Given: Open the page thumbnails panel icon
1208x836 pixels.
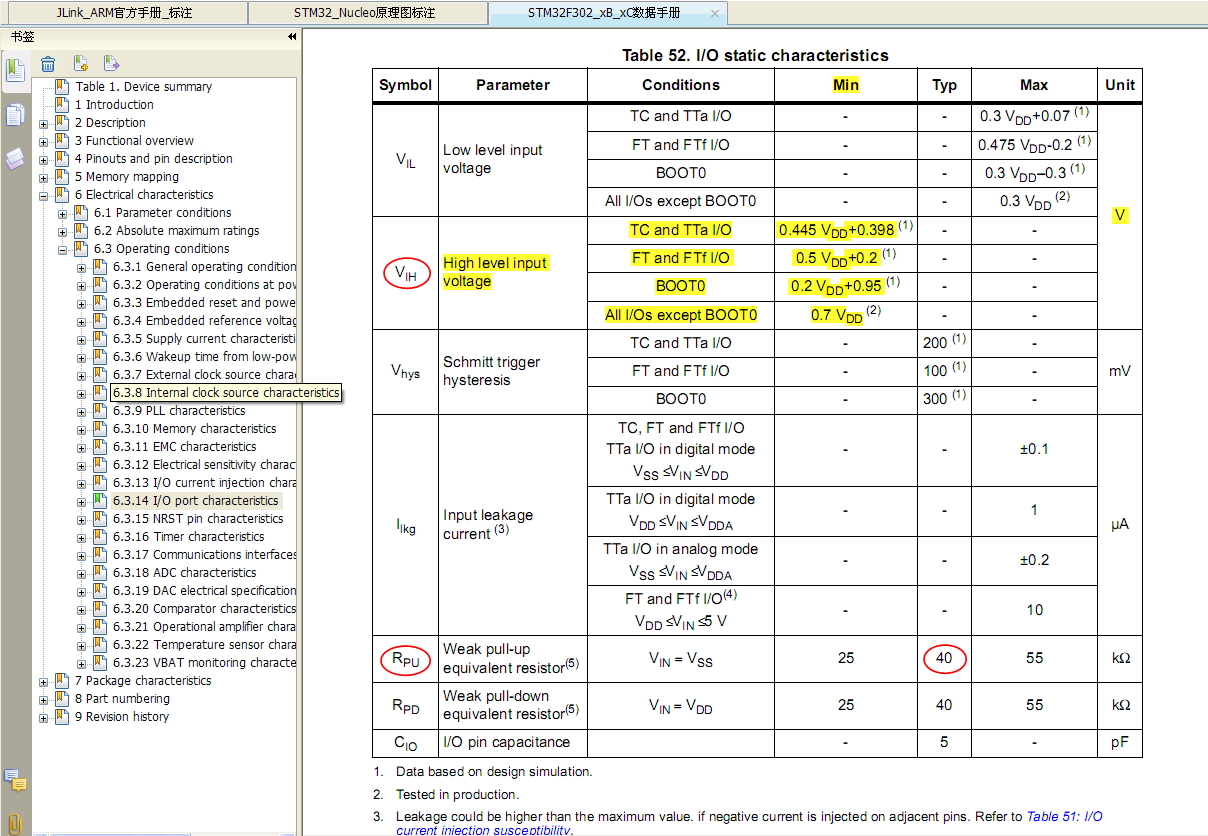Looking at the screenshot, I should tap(15, 114).
